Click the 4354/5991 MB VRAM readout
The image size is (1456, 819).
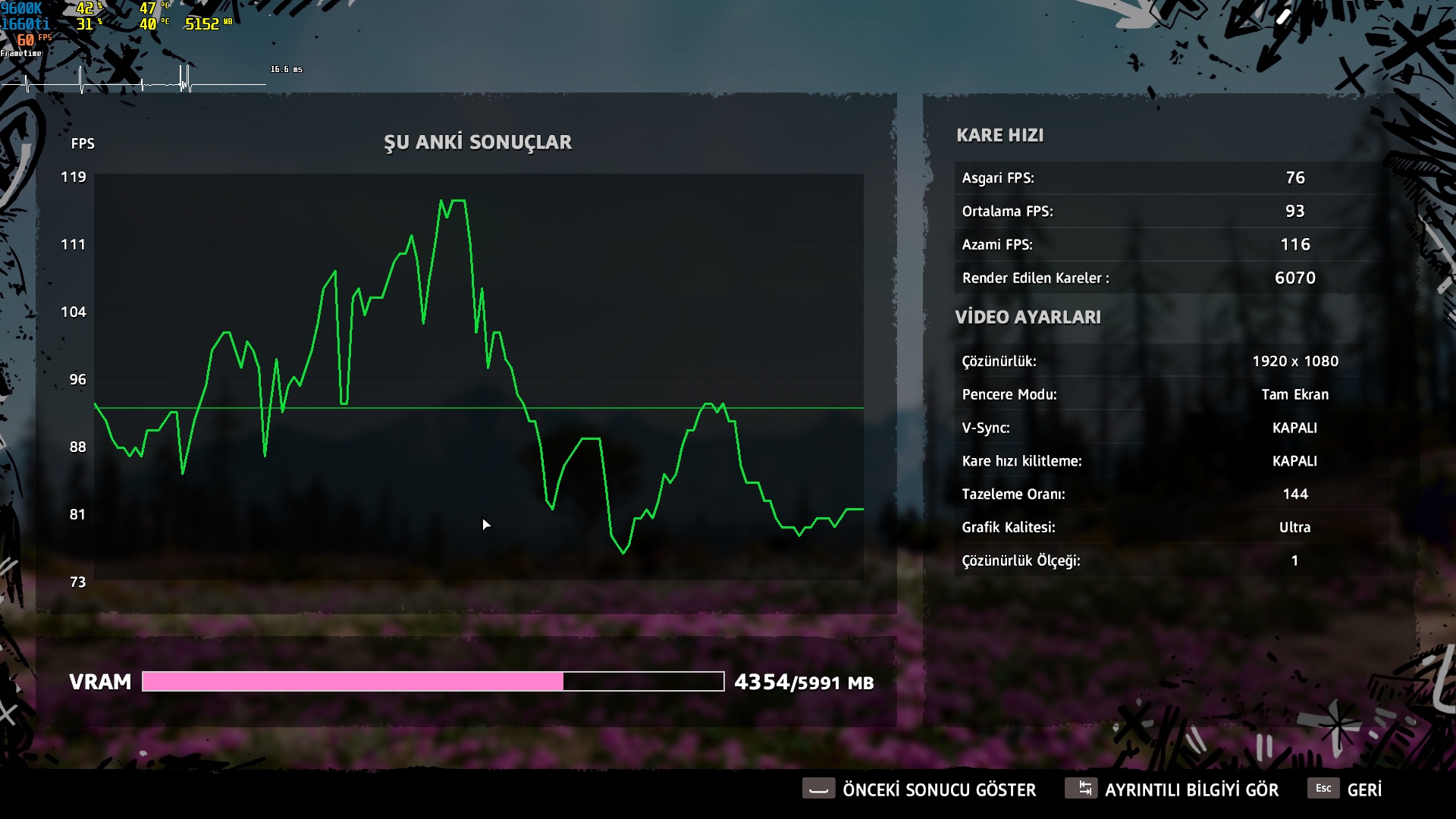click(804, 682)
